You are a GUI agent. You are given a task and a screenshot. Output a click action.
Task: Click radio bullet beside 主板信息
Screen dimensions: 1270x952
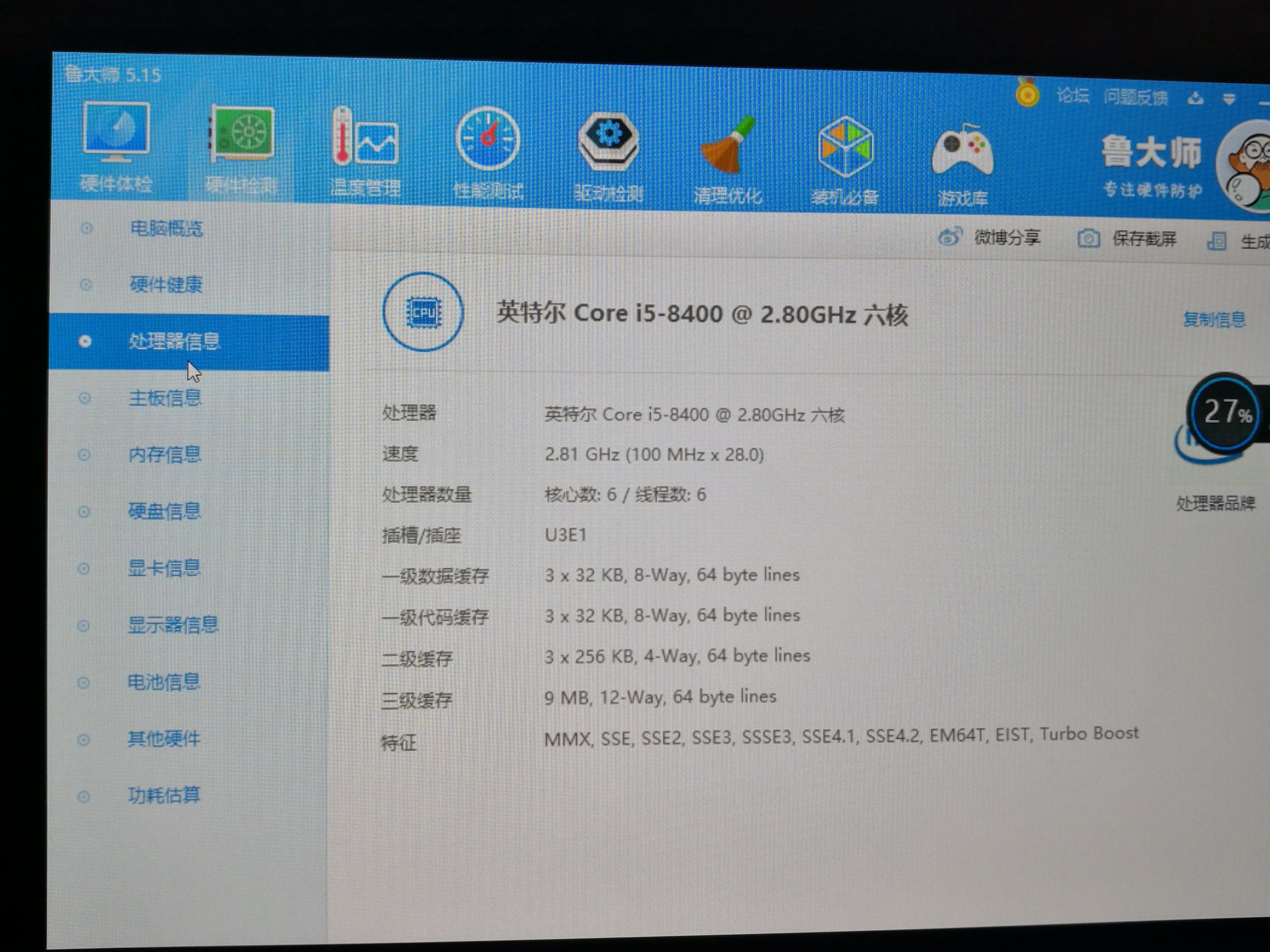[x=84, y=398]
